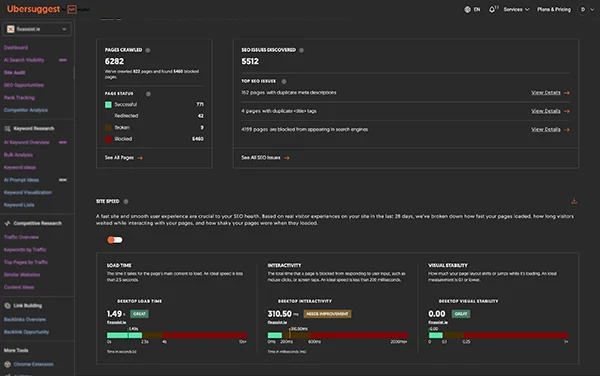
Task: Click See All Pages
Action: (x=119, y=158)
